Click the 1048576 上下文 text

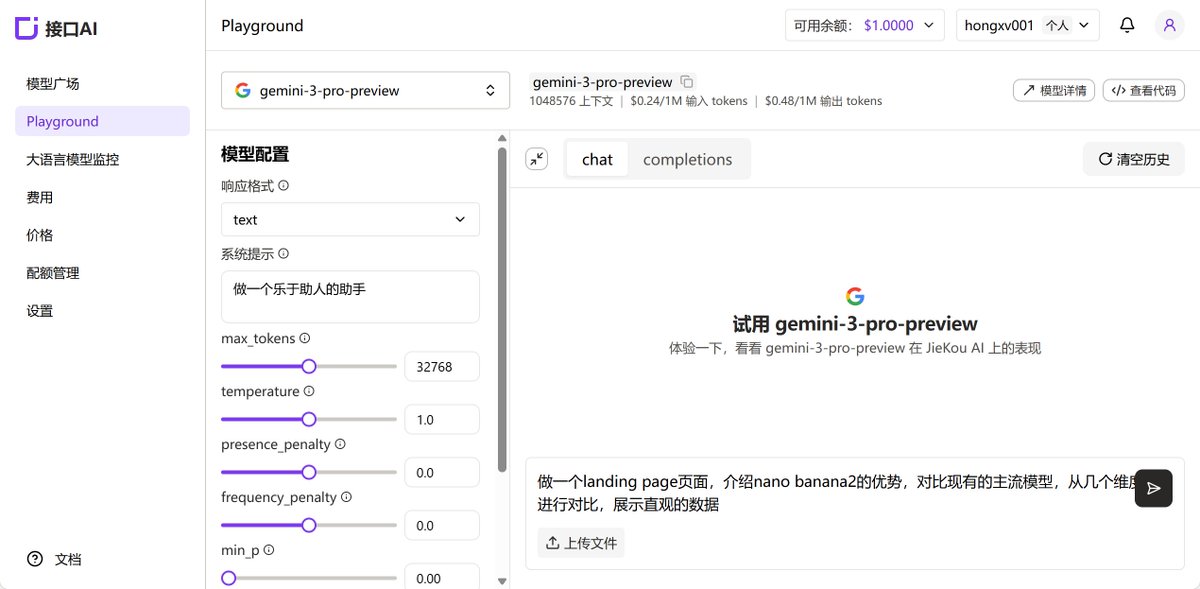point(571,101)
